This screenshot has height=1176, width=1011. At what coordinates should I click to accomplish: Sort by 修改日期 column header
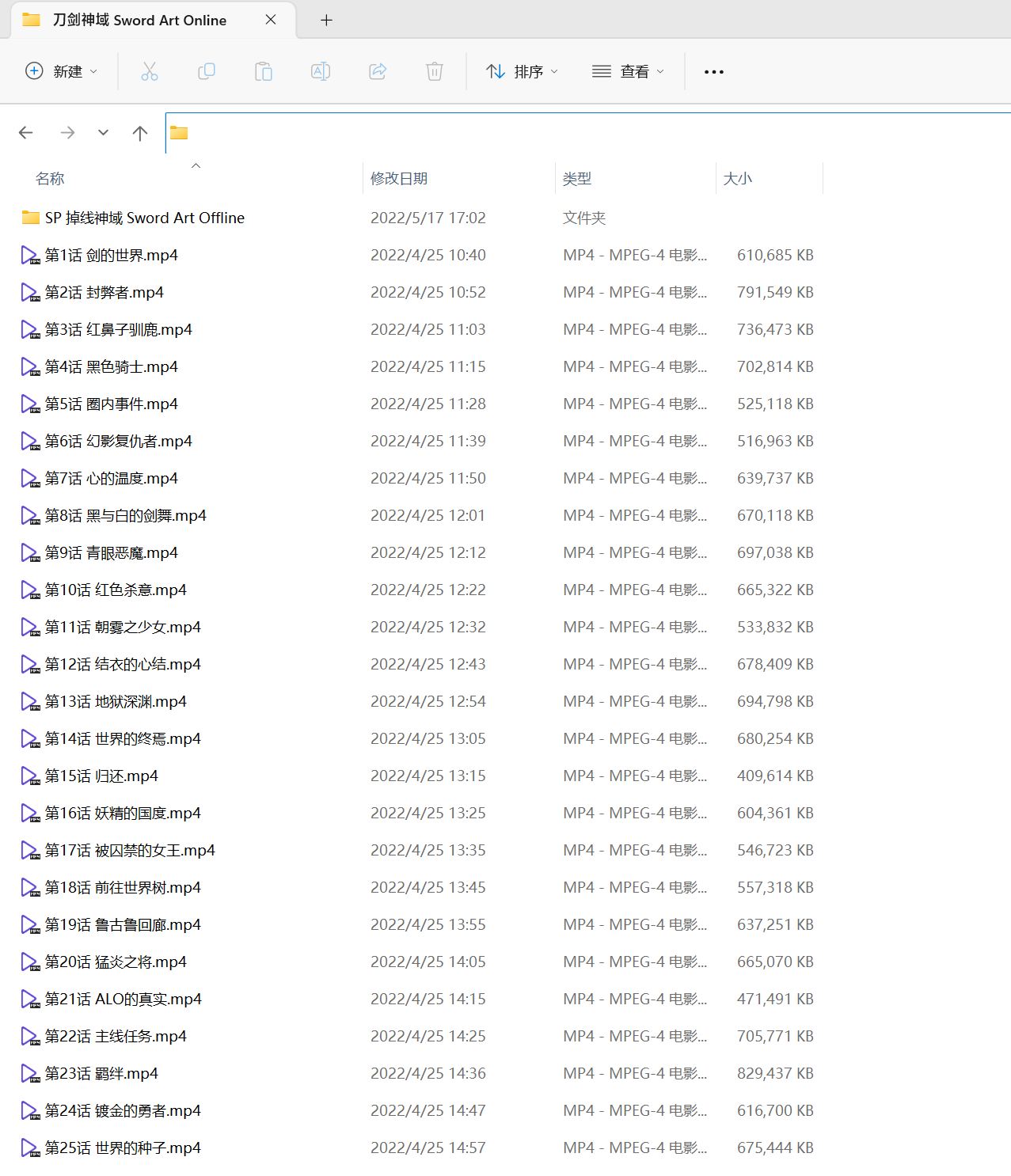pyautogui.click(x=399, y=179)
